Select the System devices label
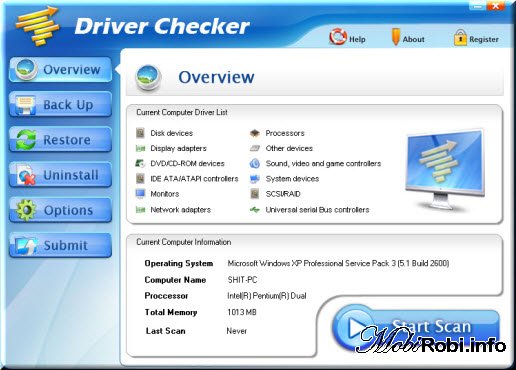This screenshot has width=516, height=370. [x=292, y=179]
